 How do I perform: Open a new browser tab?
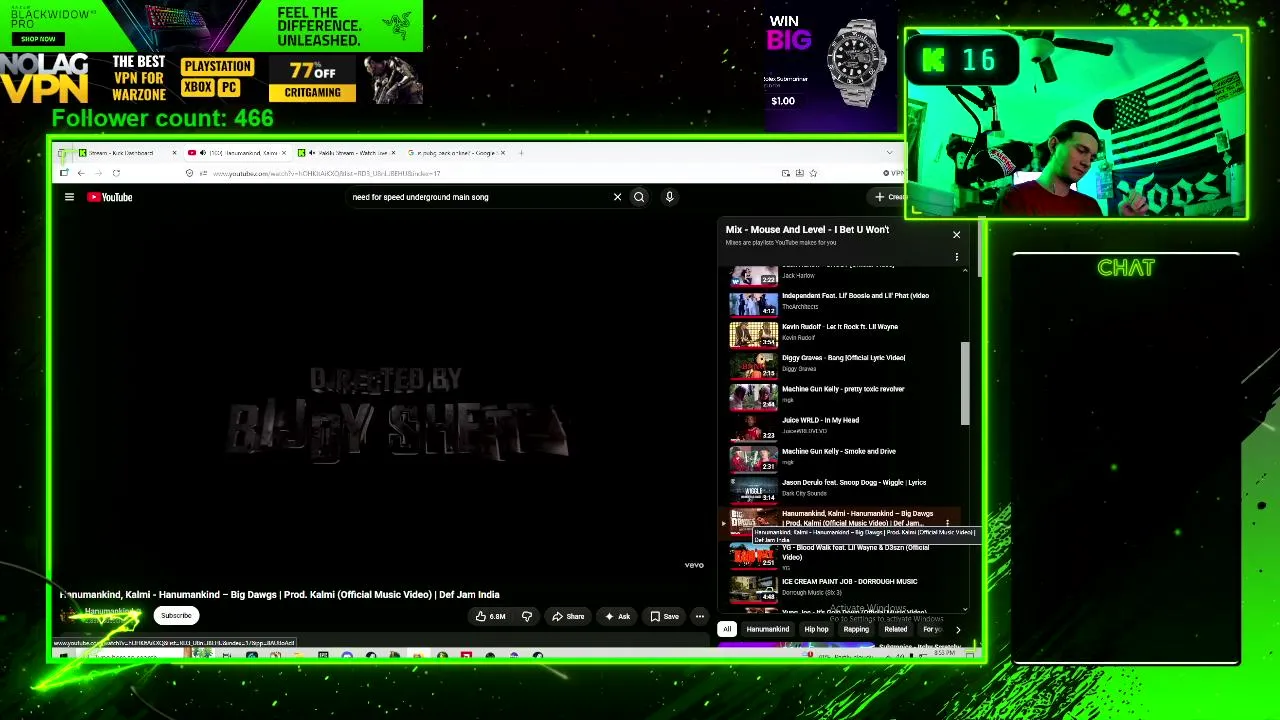(x=521, y=153)
